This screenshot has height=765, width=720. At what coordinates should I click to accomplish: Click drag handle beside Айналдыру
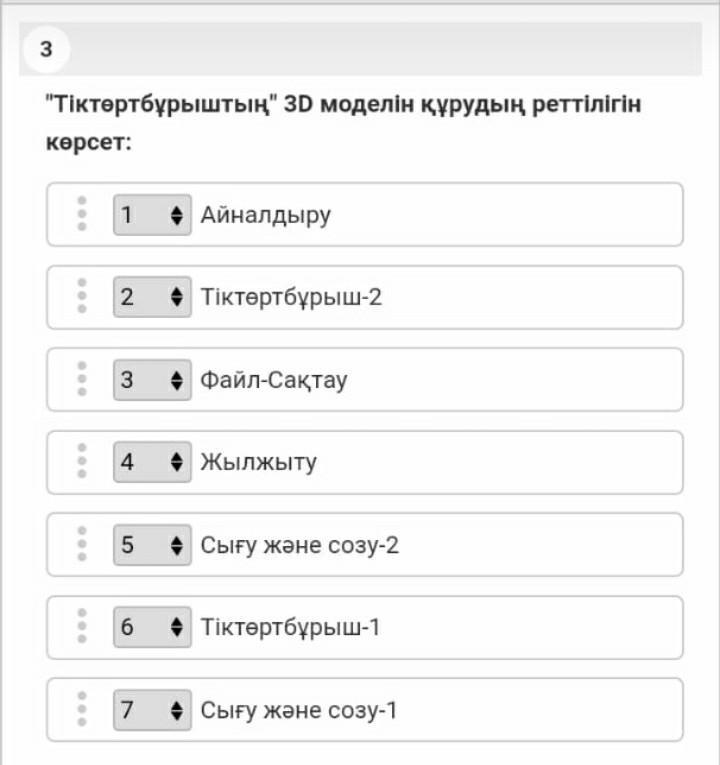pos(82,214)
